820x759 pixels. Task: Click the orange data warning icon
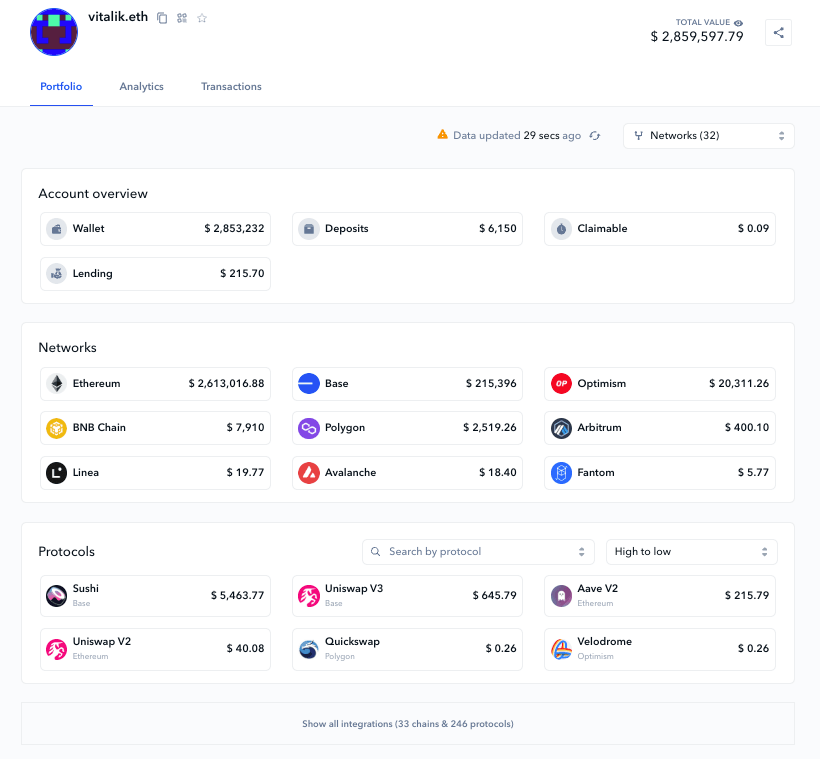[x=442, y=135]
